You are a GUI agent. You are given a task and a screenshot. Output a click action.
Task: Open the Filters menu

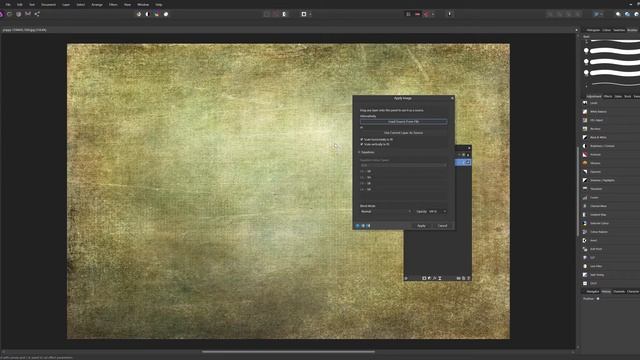click(x=113, y=4)
